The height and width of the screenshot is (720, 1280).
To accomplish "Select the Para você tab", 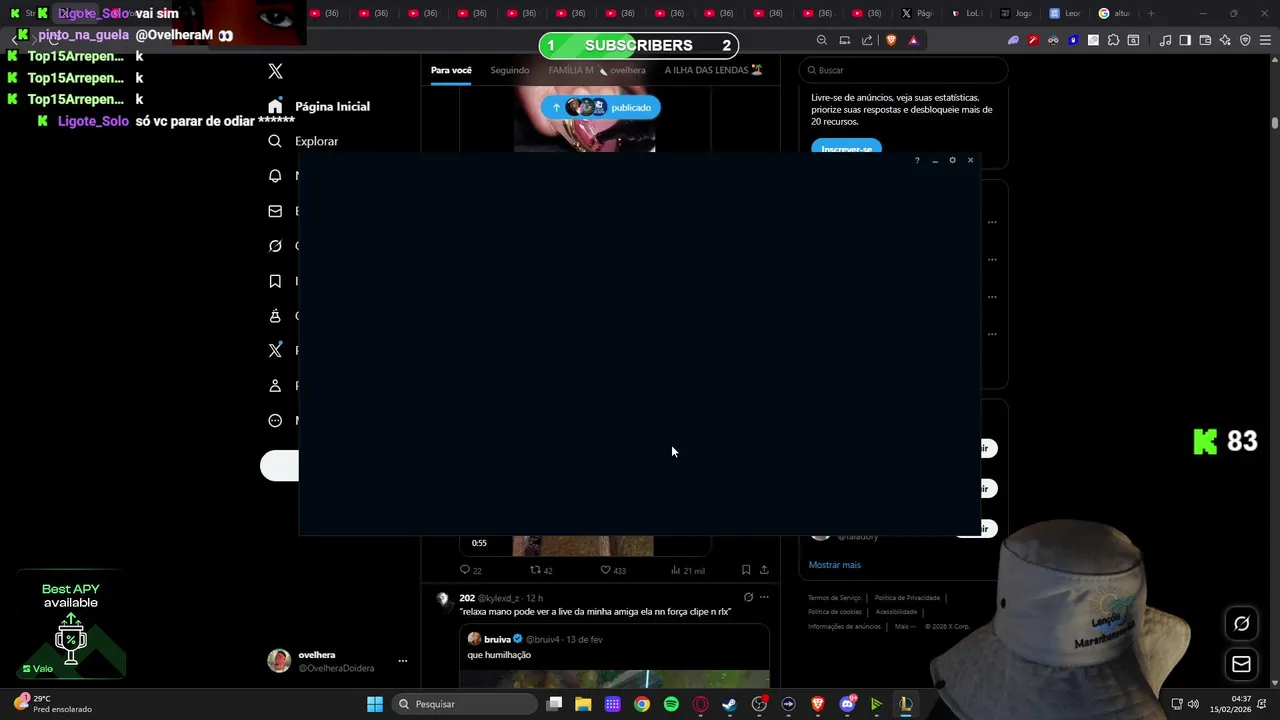I will click(x=451, y=70).
